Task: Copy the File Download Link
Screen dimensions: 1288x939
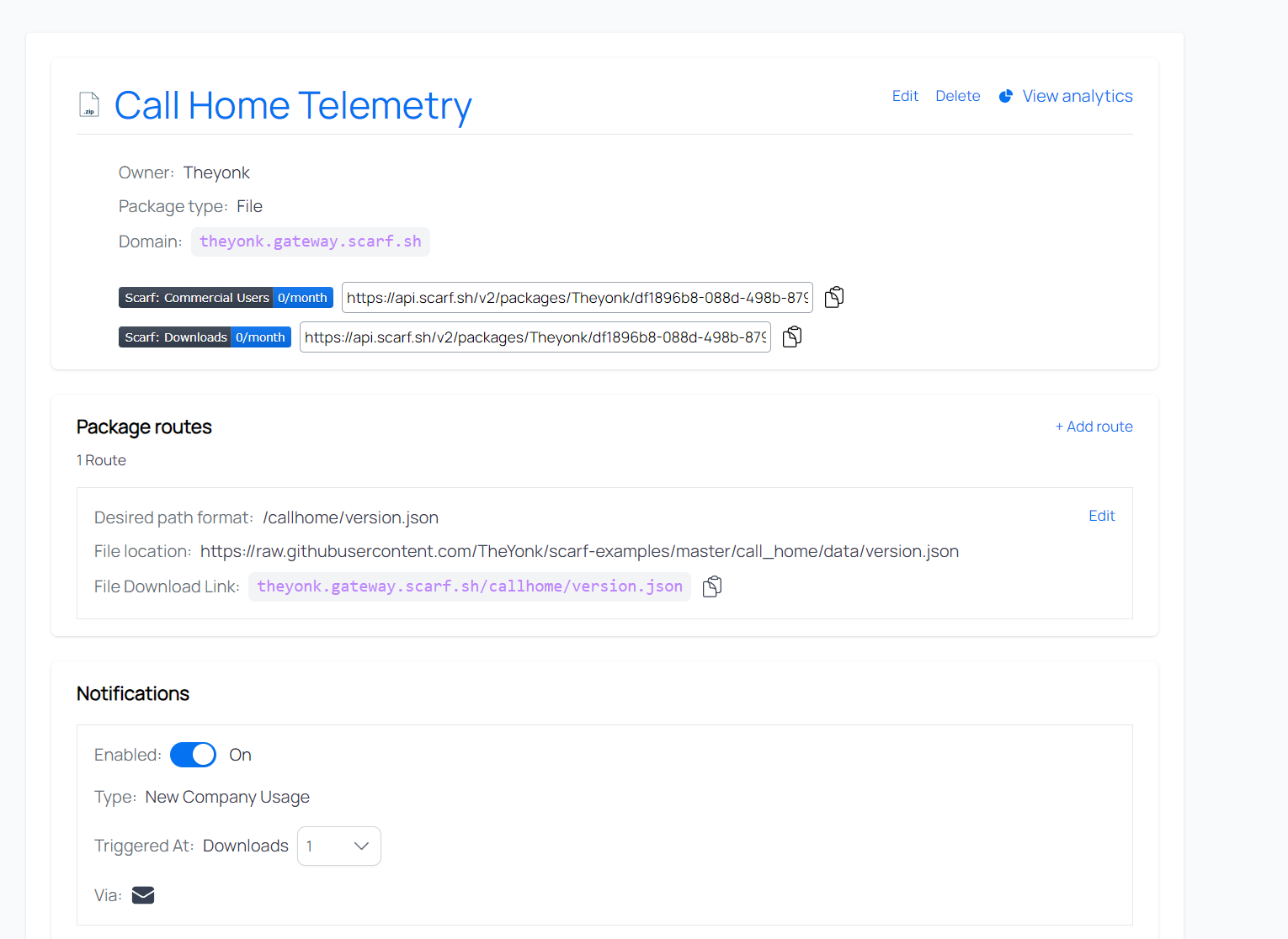Action: (712, 586)
